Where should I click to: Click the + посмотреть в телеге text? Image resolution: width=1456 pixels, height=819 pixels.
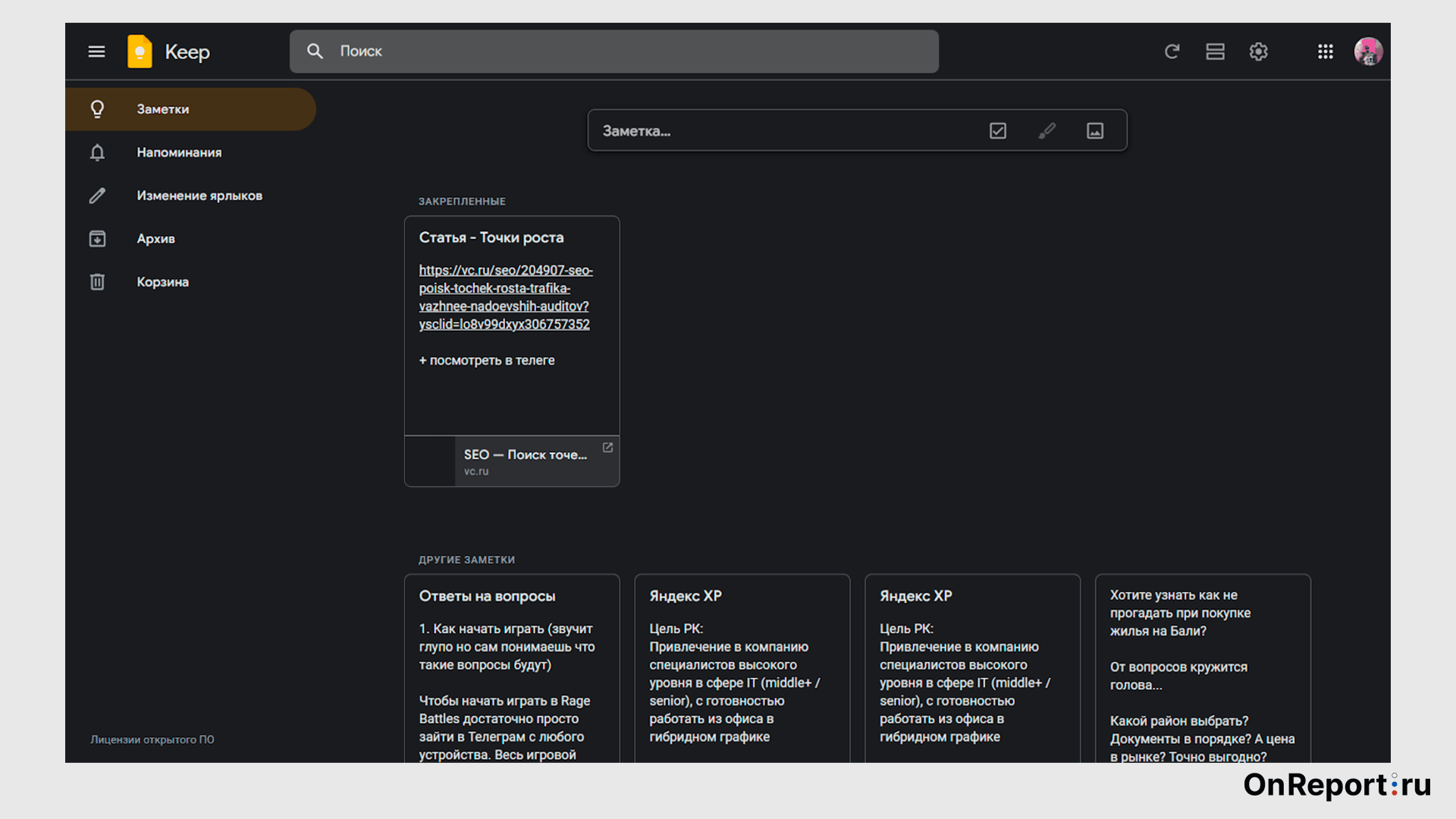(487, 360)
